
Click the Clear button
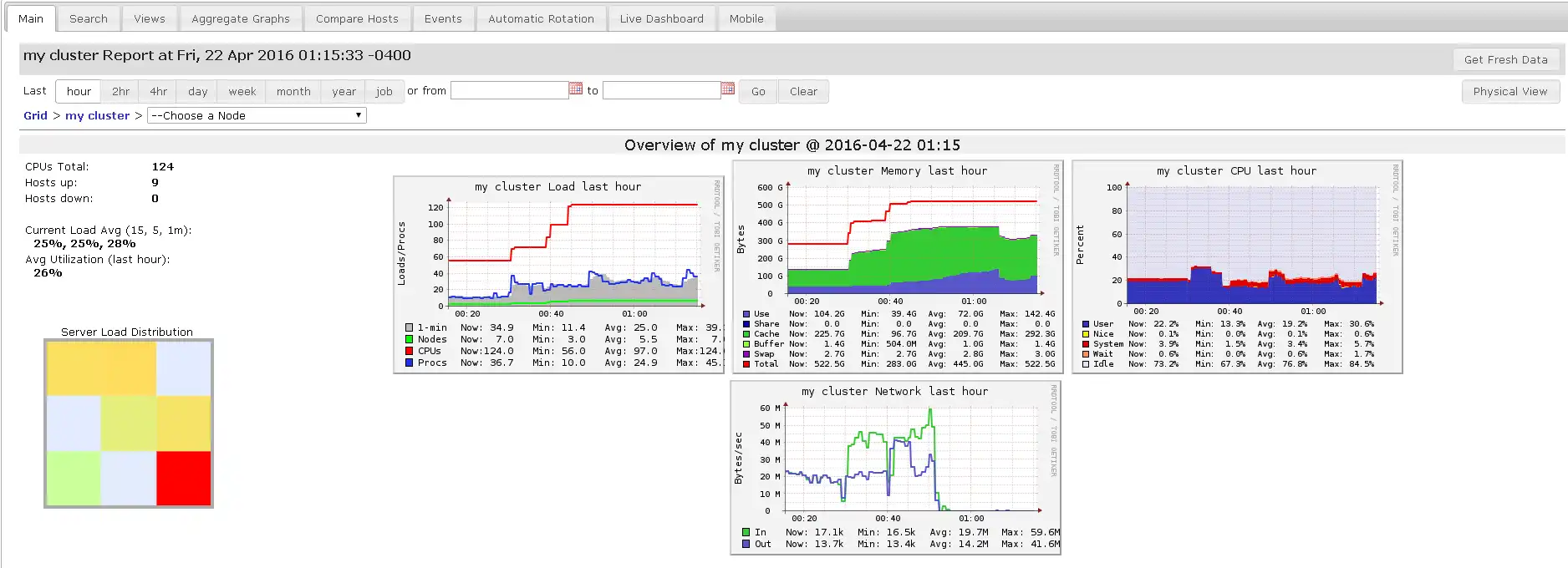tap(803, 91)
